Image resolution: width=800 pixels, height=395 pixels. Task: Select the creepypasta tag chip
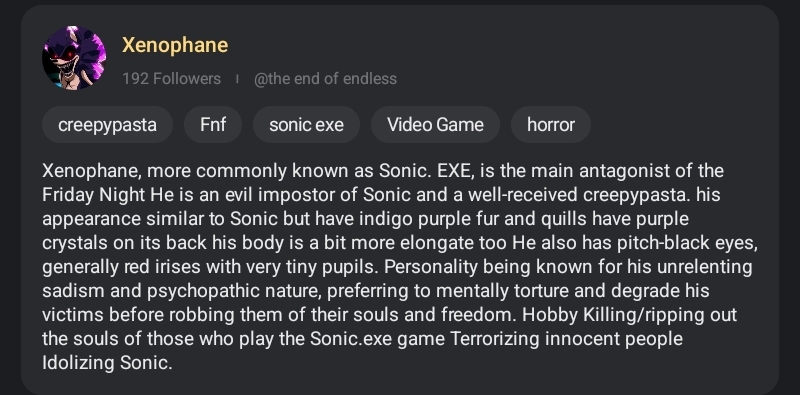pyautogui.click(x=107, y=125)
